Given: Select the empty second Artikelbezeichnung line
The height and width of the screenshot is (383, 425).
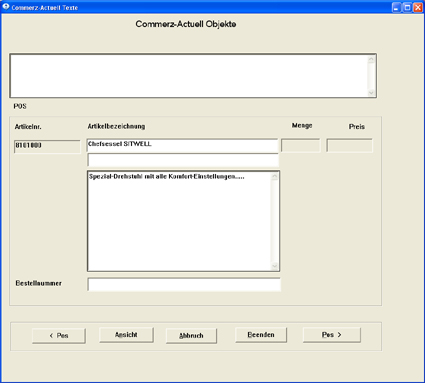Looking at the screenshot, I should pos(183,160).
